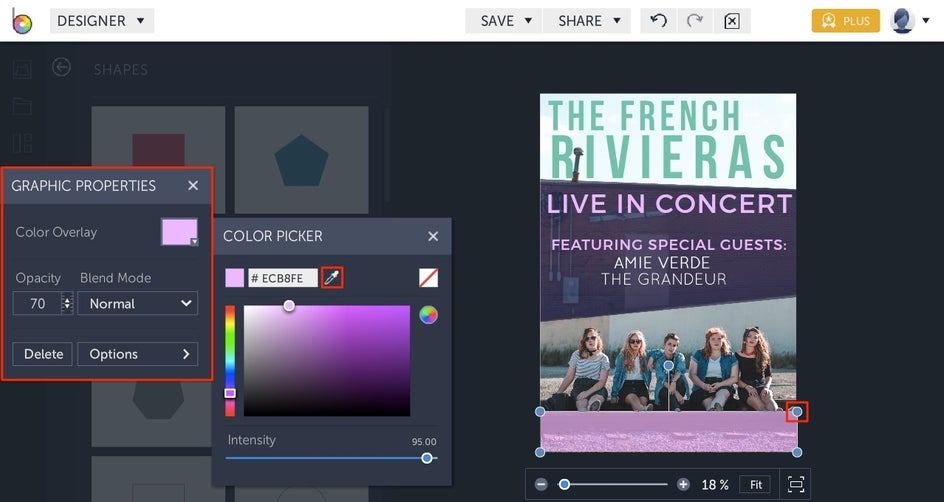Select the eyedropper tool

pyautogui.click(x=332, y=277)
